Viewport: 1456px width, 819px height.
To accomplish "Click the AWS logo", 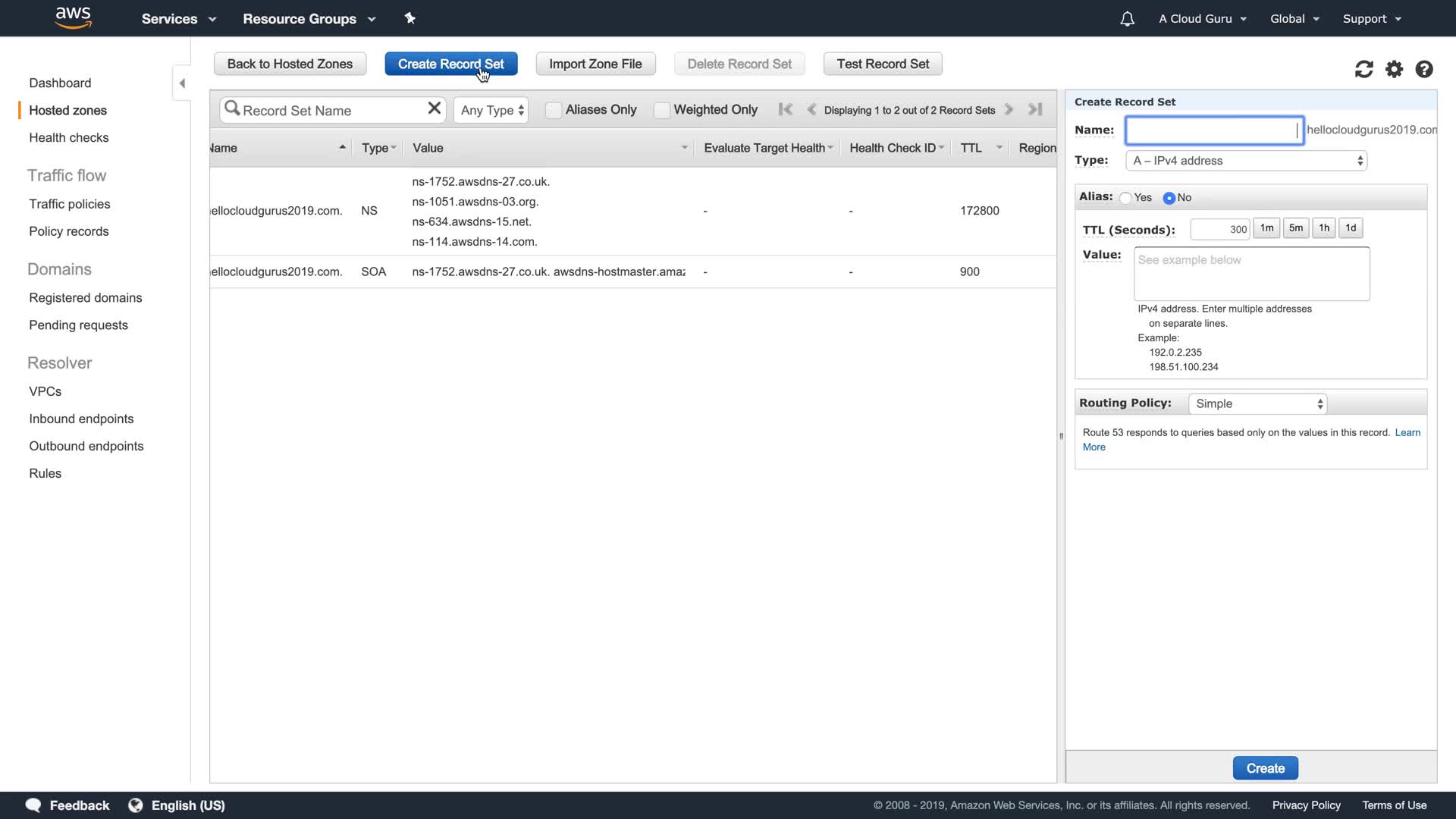I will [74, 17].
